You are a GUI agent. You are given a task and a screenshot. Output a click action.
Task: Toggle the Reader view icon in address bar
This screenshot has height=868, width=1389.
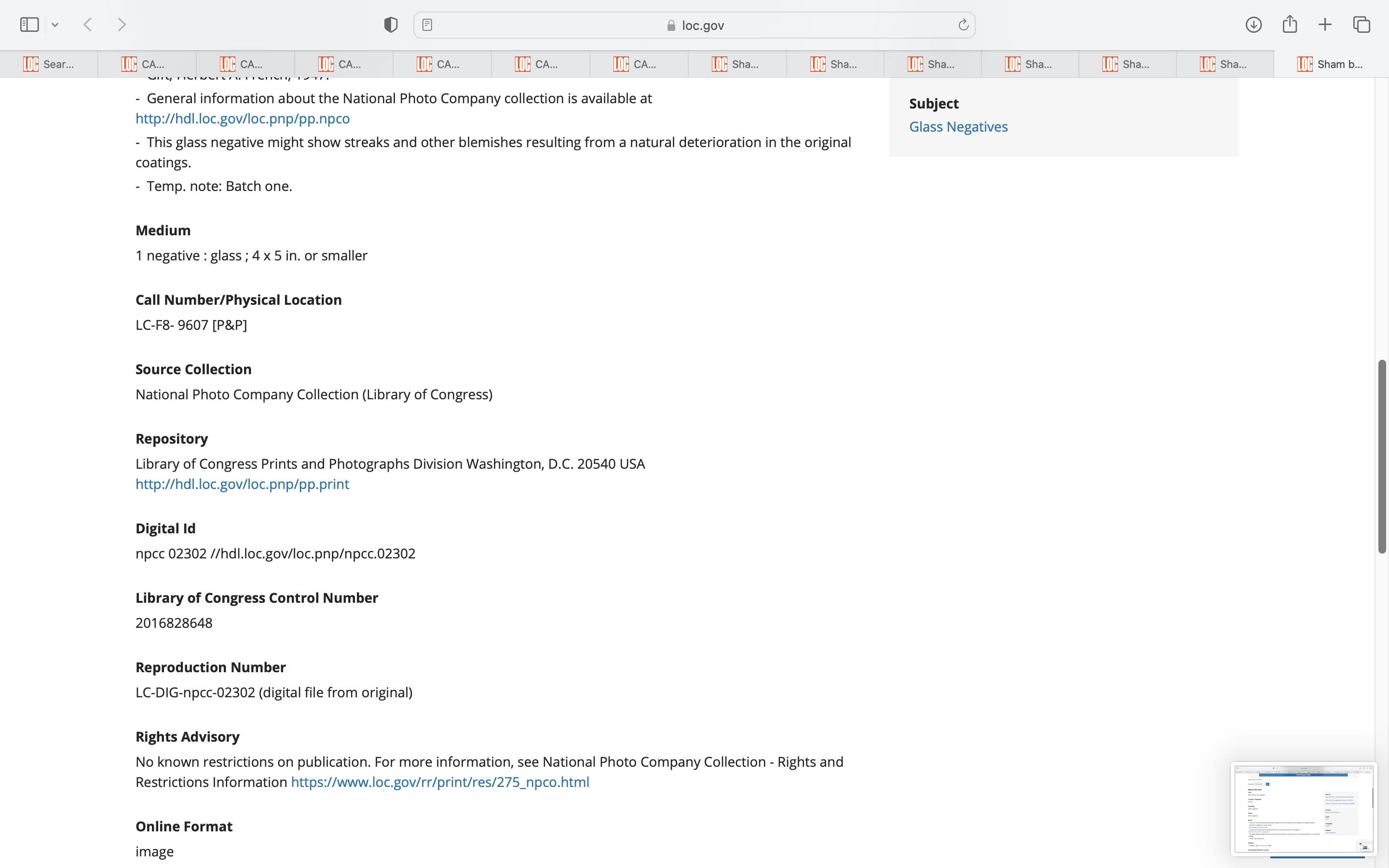click(x=427, y=25)
